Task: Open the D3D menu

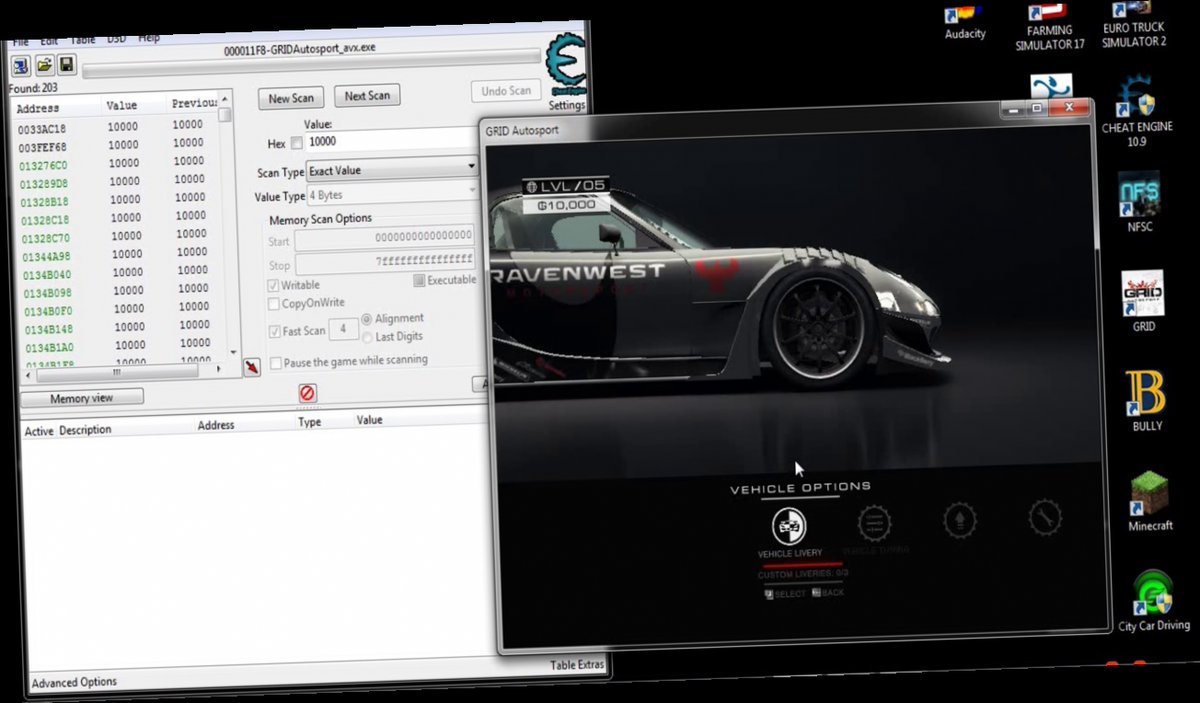Action: click(x=116, y=39)
